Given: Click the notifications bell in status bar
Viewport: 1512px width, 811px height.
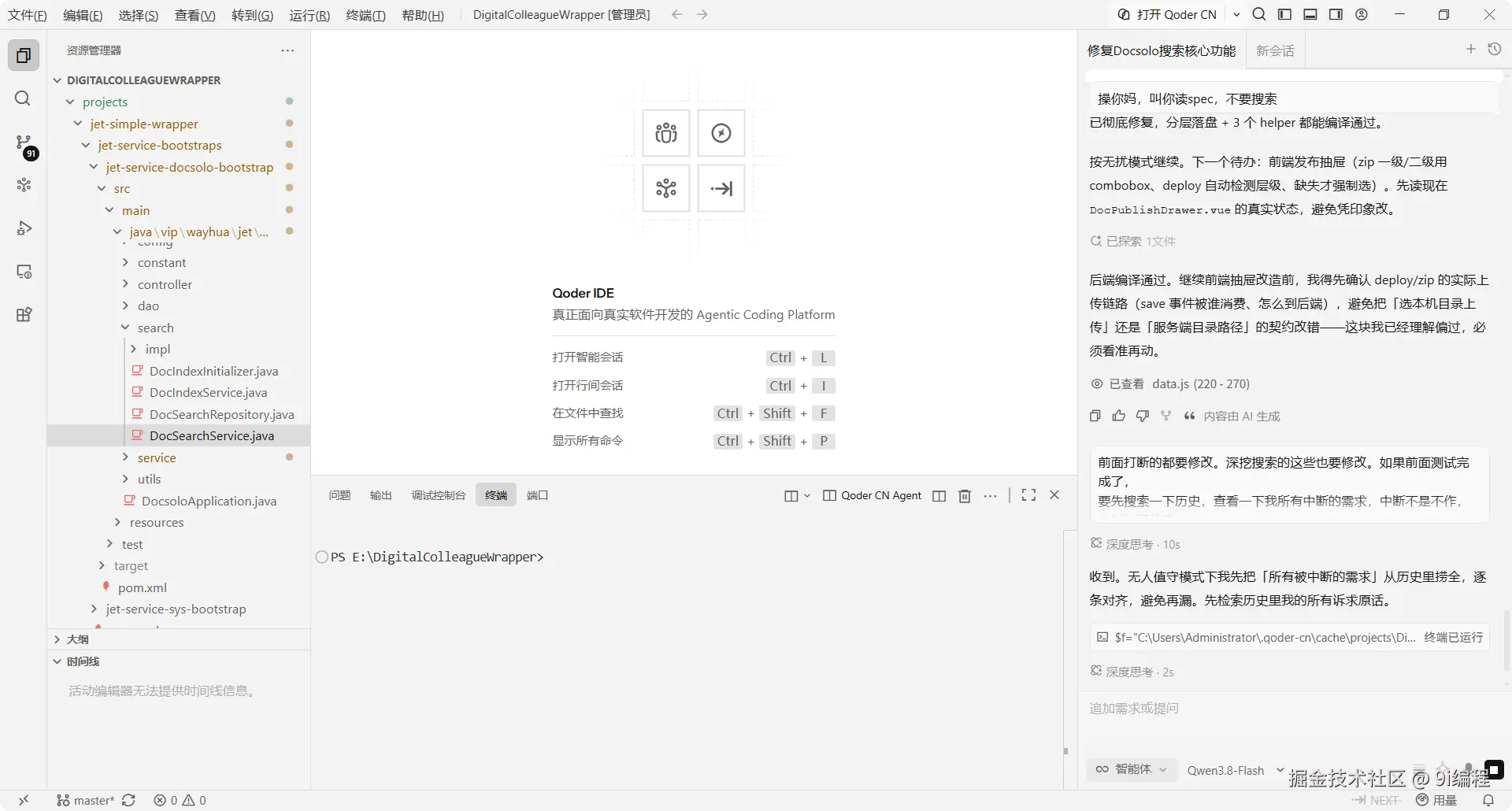Looking at the screenshot, I should tap(1488, 800).
